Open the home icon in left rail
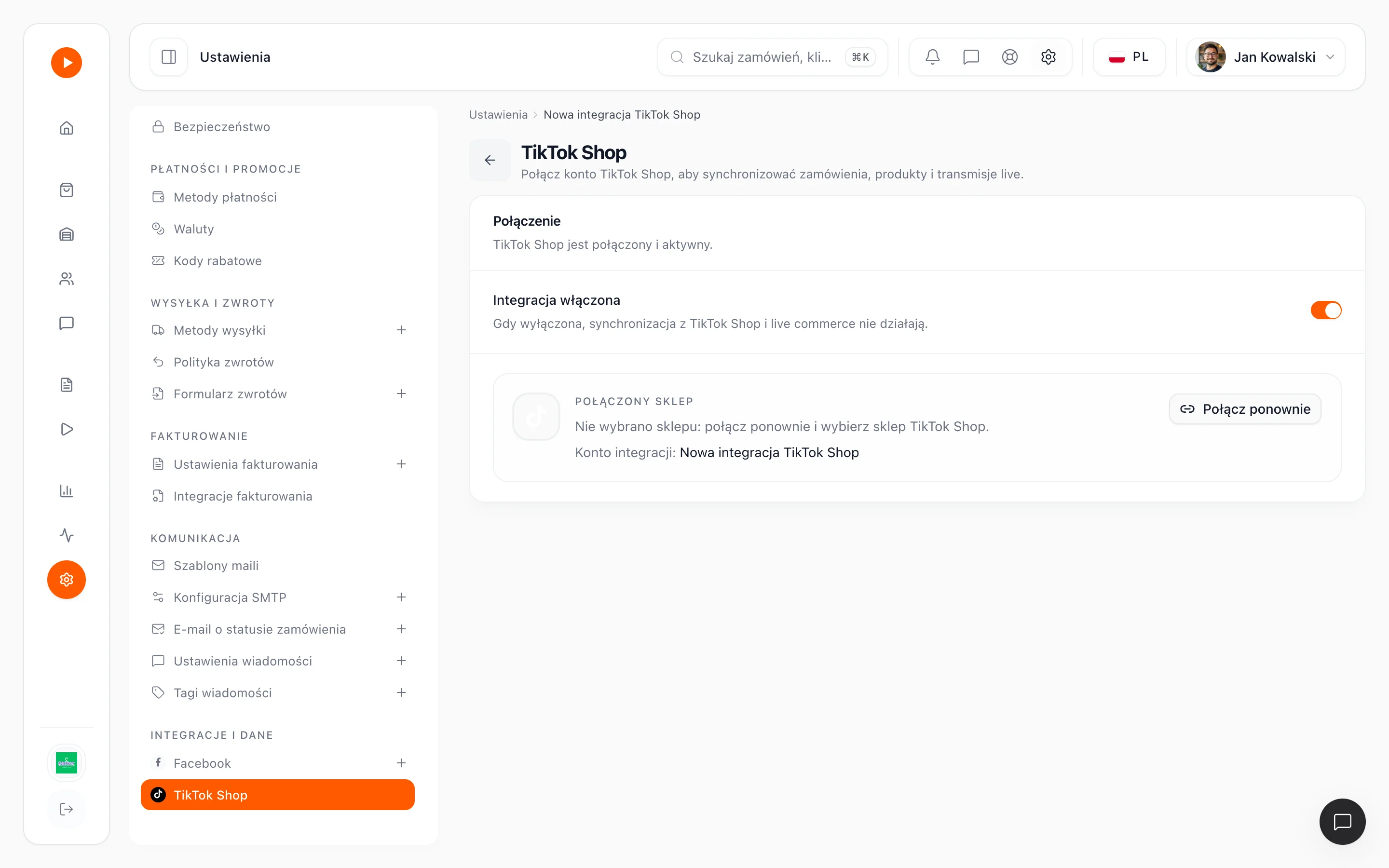 (x=67, y=127)
